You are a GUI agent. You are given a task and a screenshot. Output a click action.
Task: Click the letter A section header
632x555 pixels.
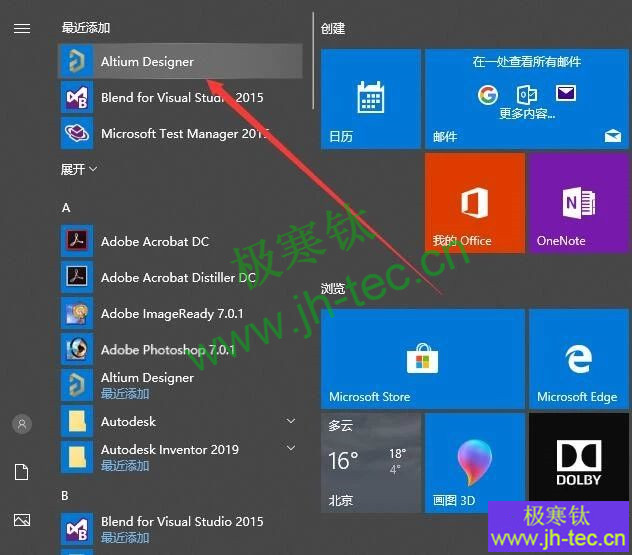pos(66,208)
